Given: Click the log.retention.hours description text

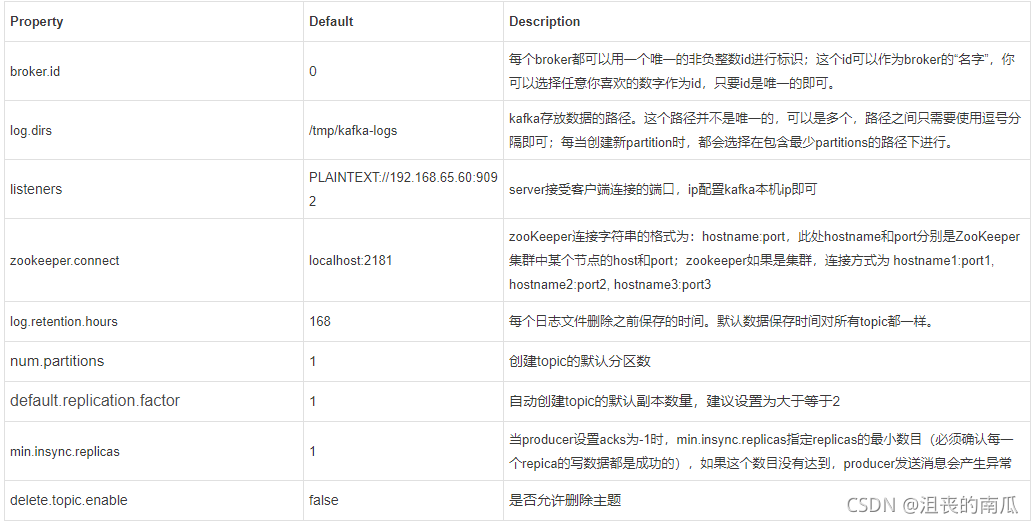Looking at the screenshot, I should click(x=721, y=322).
